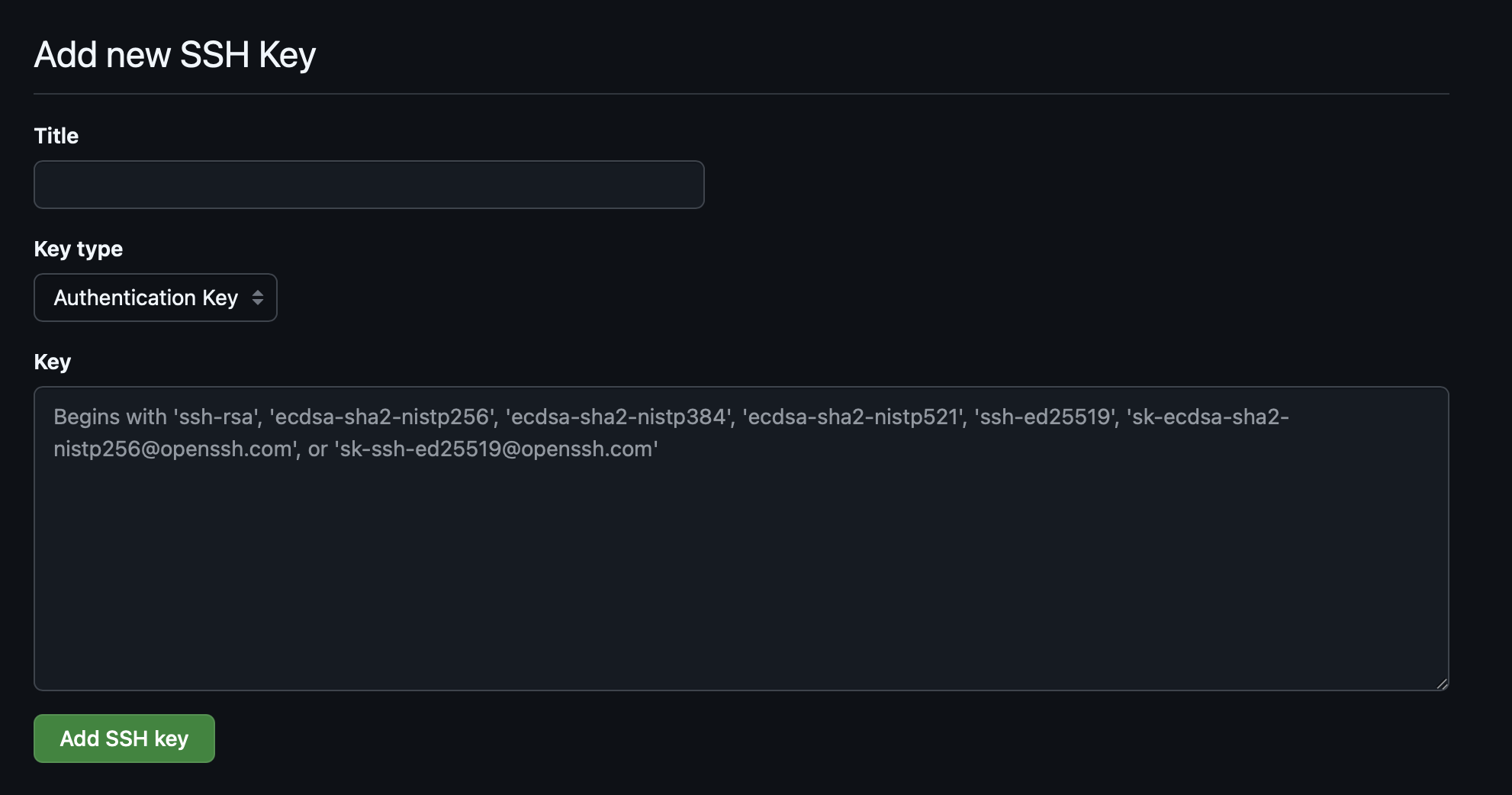Click the Key label above the textarea
1512x795 pixels.
(x=52, y=362)
